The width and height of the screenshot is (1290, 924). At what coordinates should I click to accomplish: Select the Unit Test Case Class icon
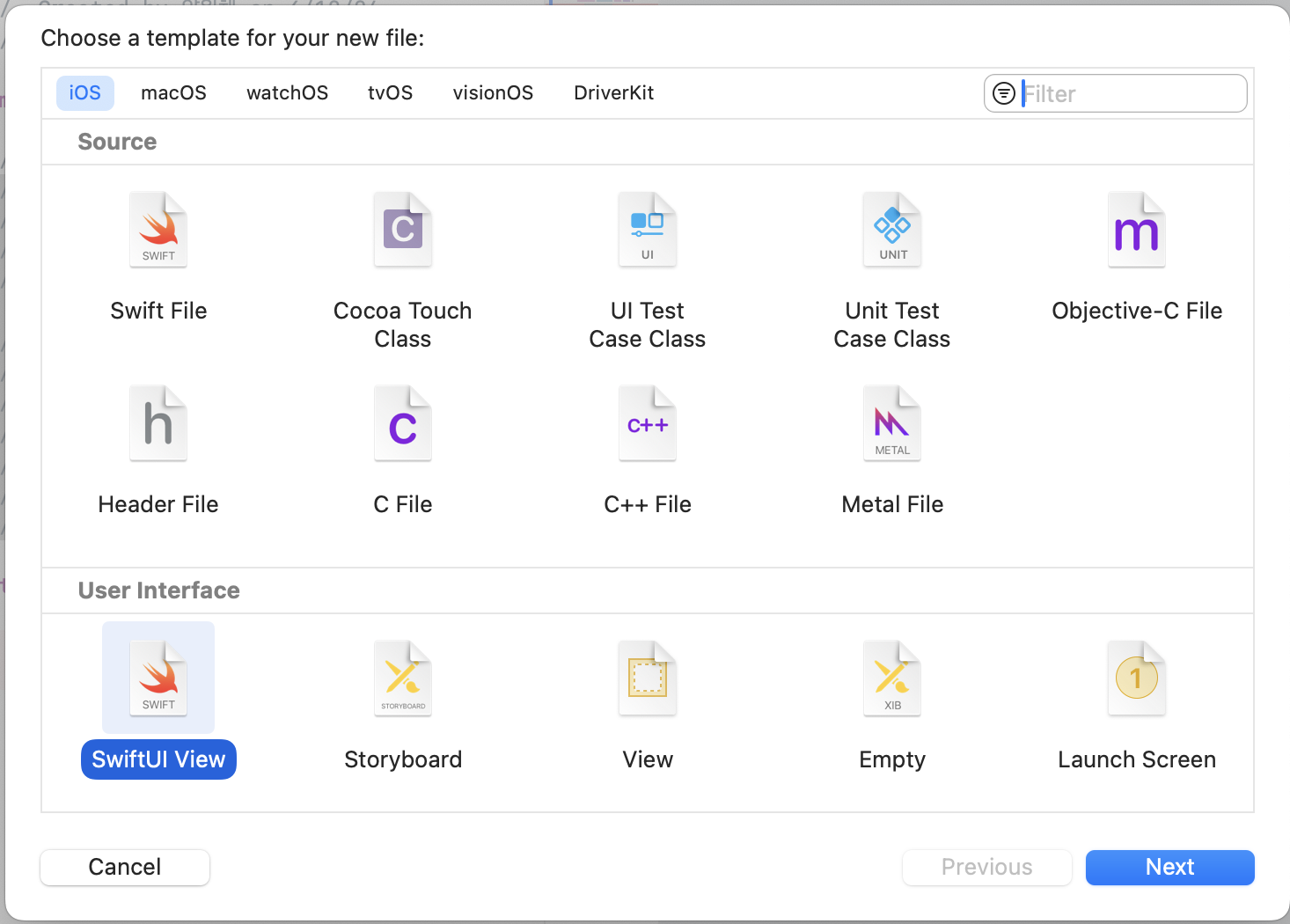[892, 230]
